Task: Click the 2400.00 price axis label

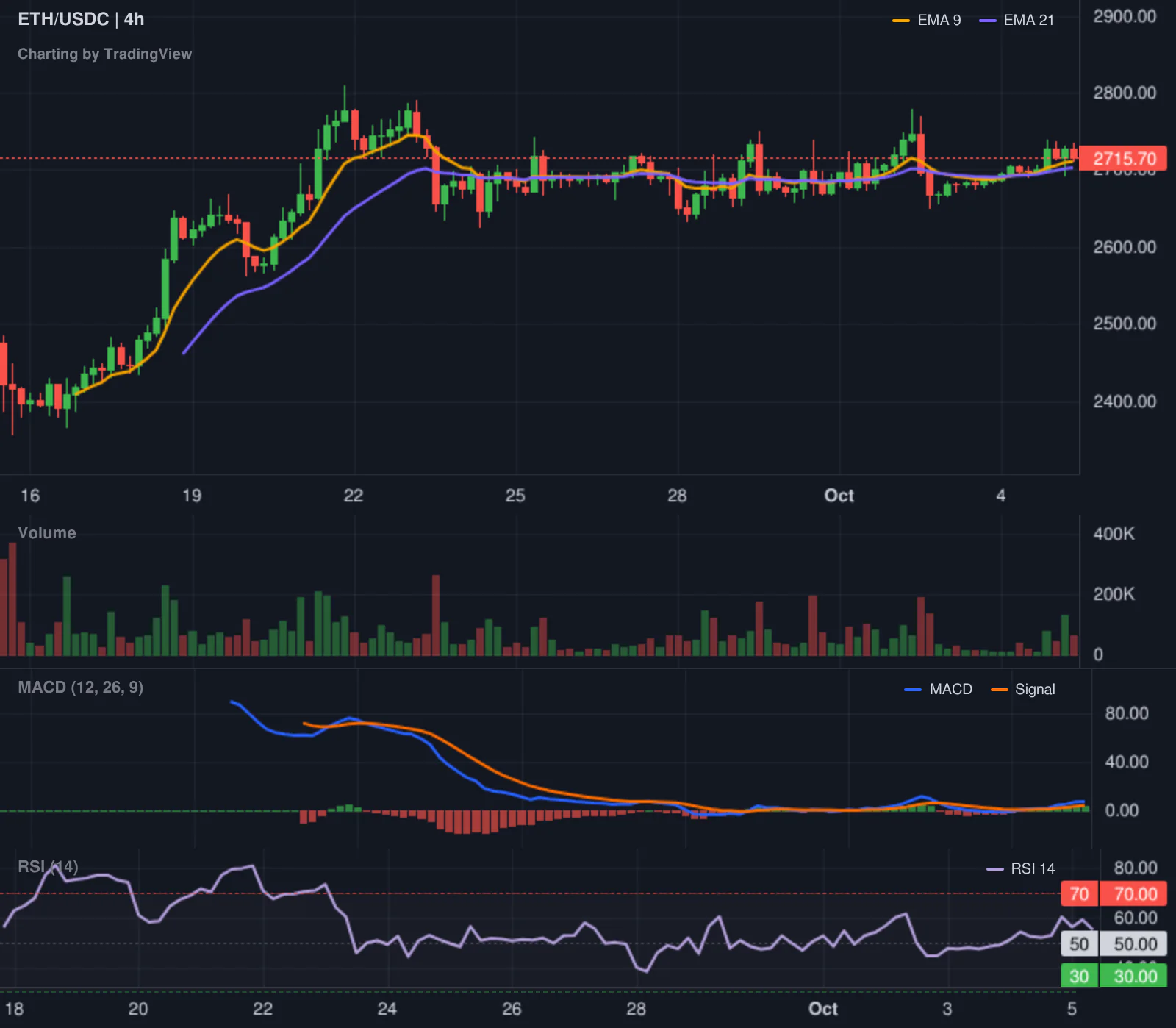Action: [1125, 401]
